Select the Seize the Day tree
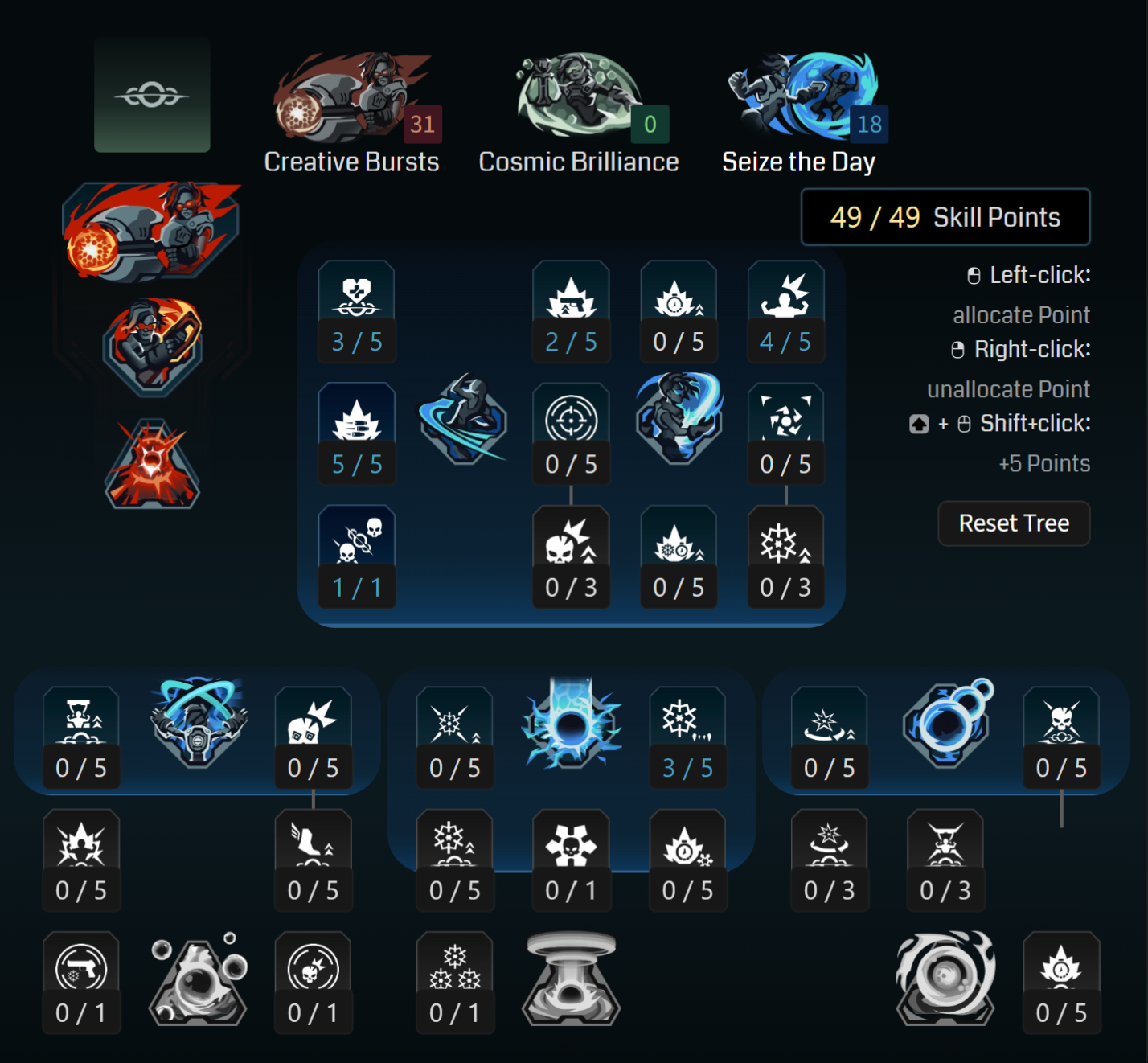The height and width of the screenshot is (1063, 1148). pyautogui.click(x=799, y=114)
